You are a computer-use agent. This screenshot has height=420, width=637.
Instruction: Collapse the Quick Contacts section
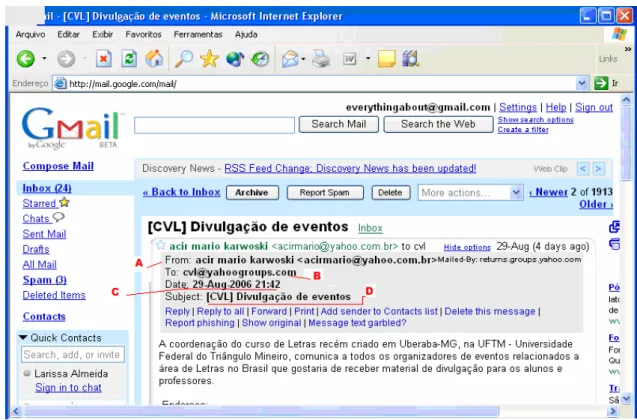click(23, 338)
